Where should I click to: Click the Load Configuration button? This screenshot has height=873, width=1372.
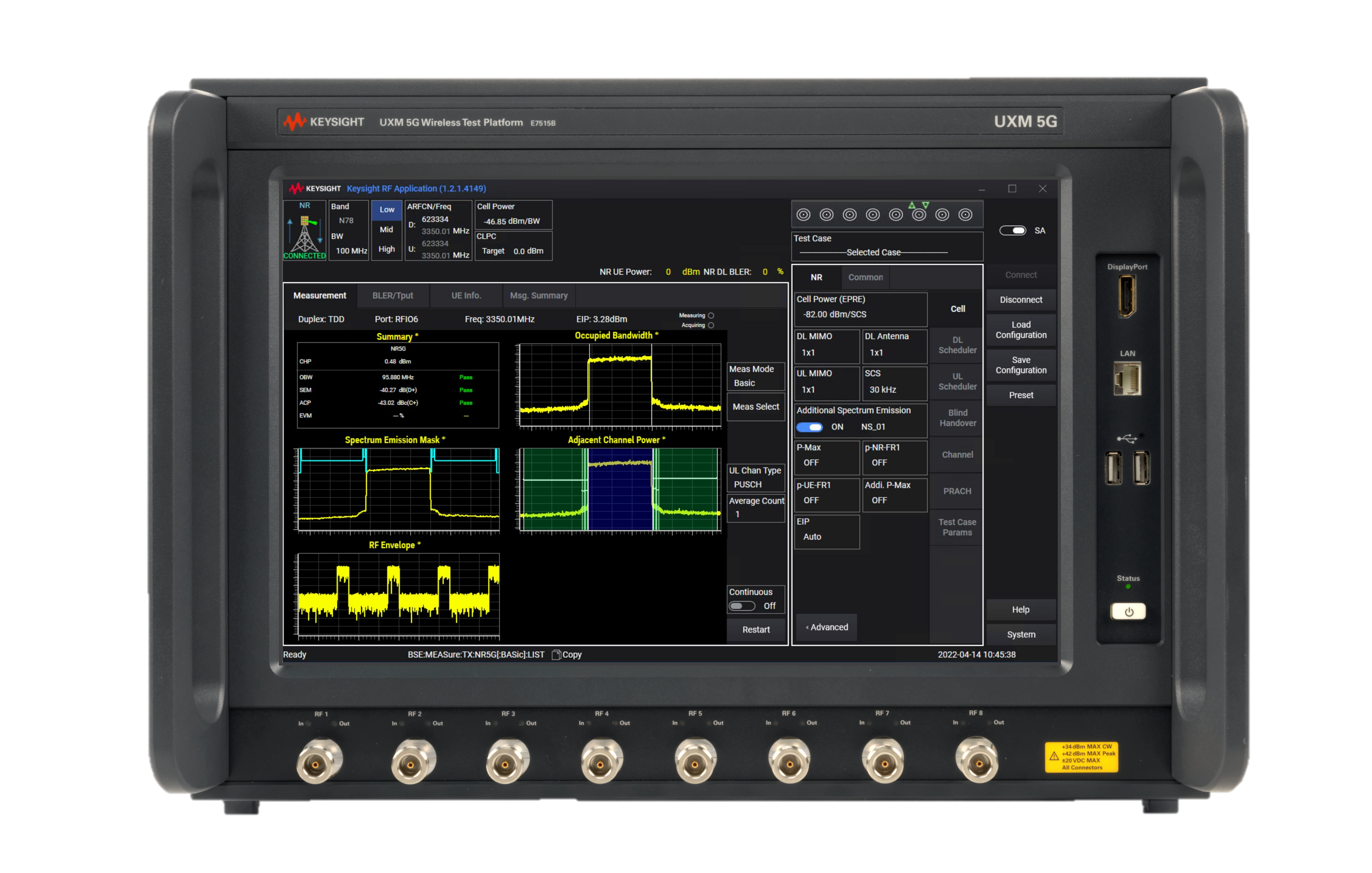coord(1020,330)
